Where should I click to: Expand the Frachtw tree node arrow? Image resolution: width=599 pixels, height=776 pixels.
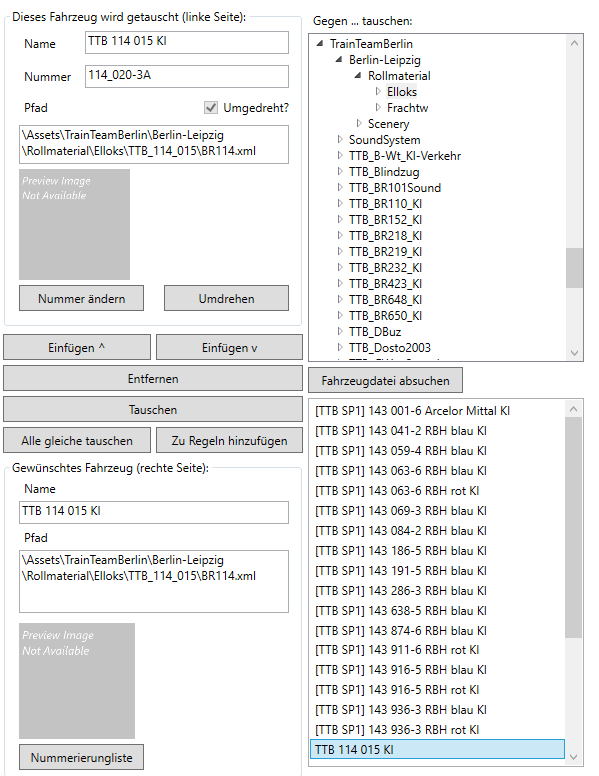(378, 107)
